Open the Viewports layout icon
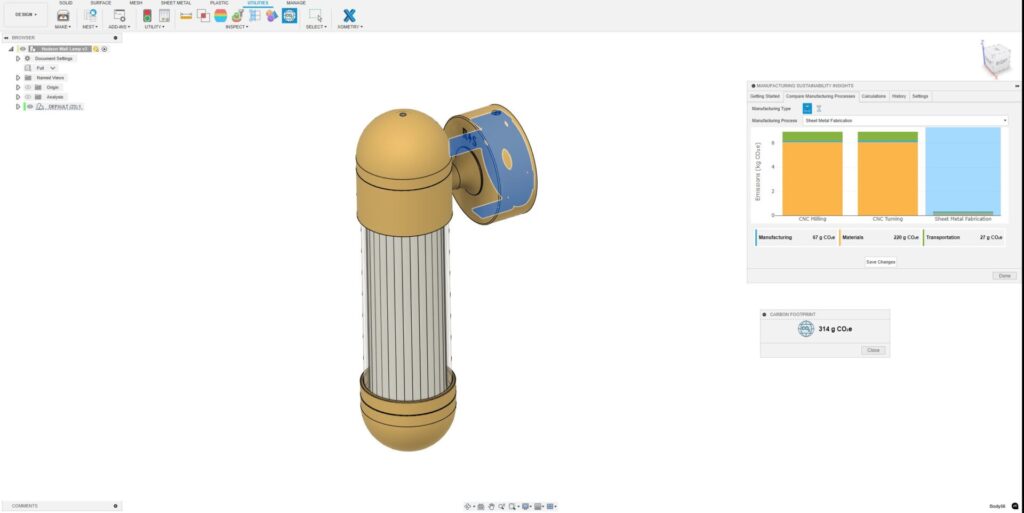1024x513 pixels. click(x=551, y=506)
